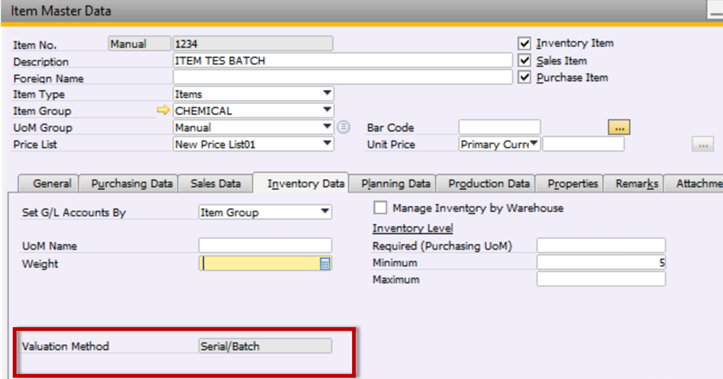Open the Item No. Manual series dropdown
Image resolution: width=723 pixels, height=379 pixels.
(x=139, y=44)
